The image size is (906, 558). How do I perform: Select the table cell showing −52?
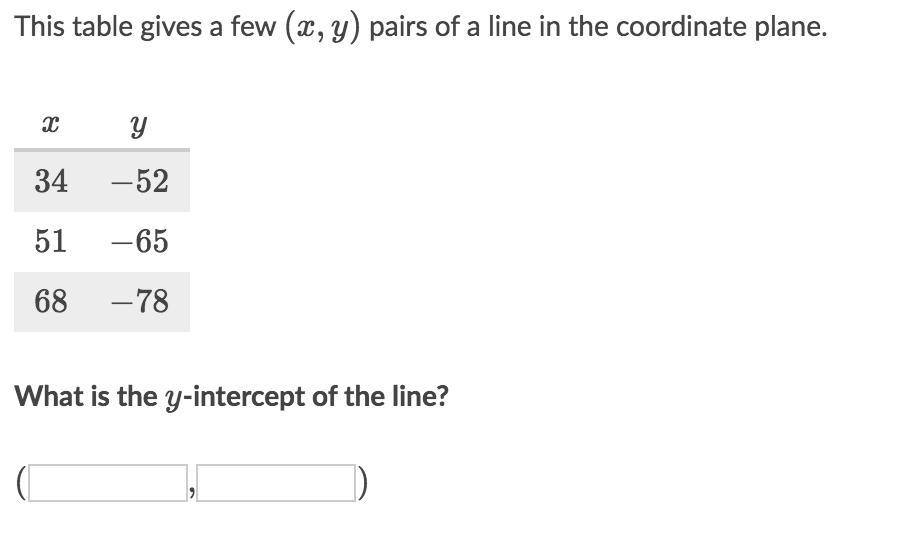point(140,181)
